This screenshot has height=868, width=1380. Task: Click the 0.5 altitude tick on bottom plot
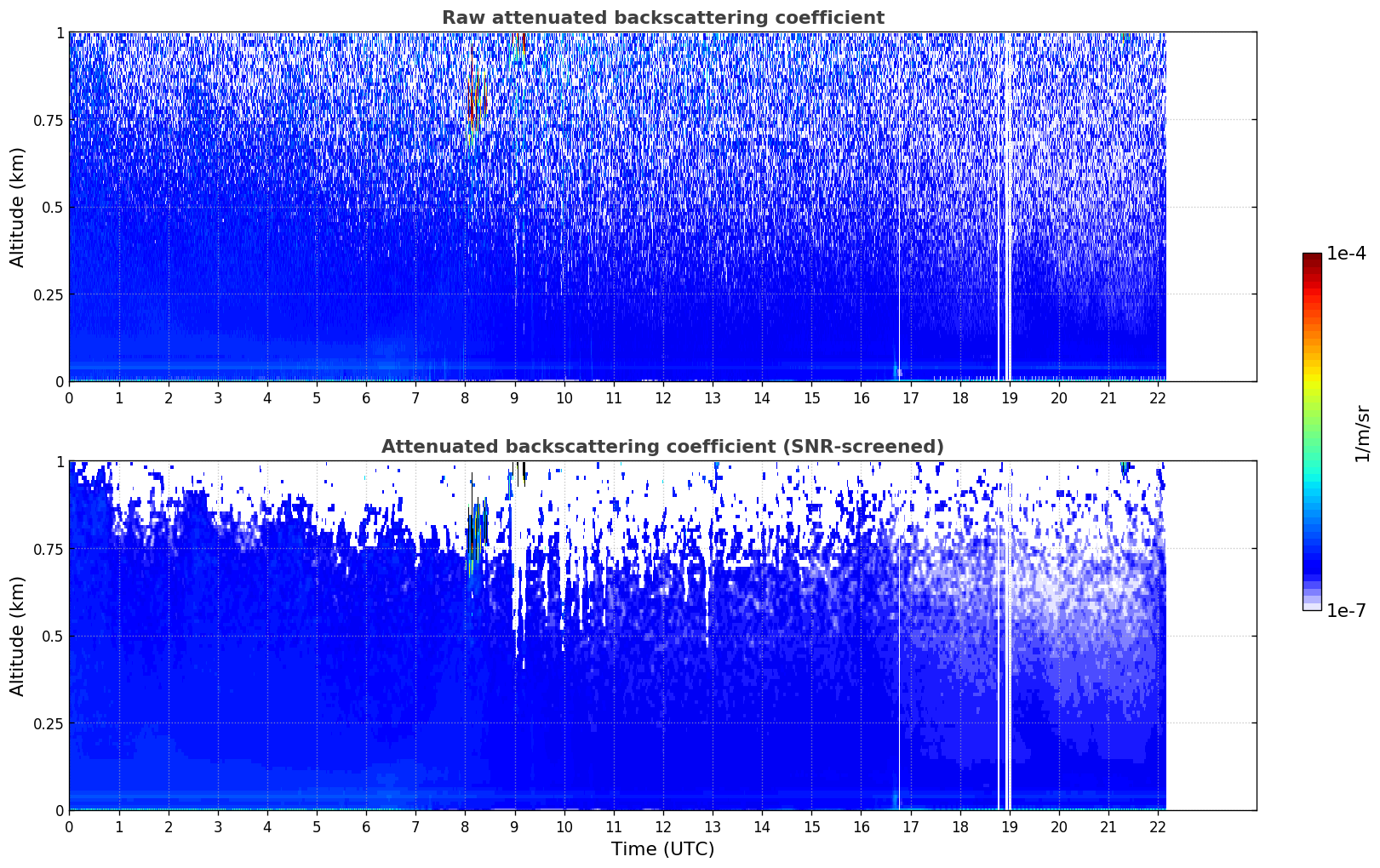pos(54,636)
